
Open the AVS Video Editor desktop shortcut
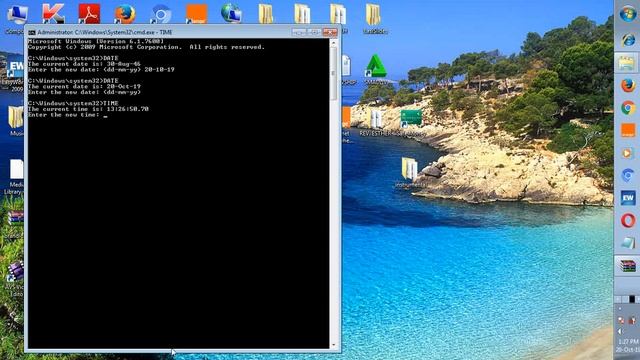click(16, 271)
